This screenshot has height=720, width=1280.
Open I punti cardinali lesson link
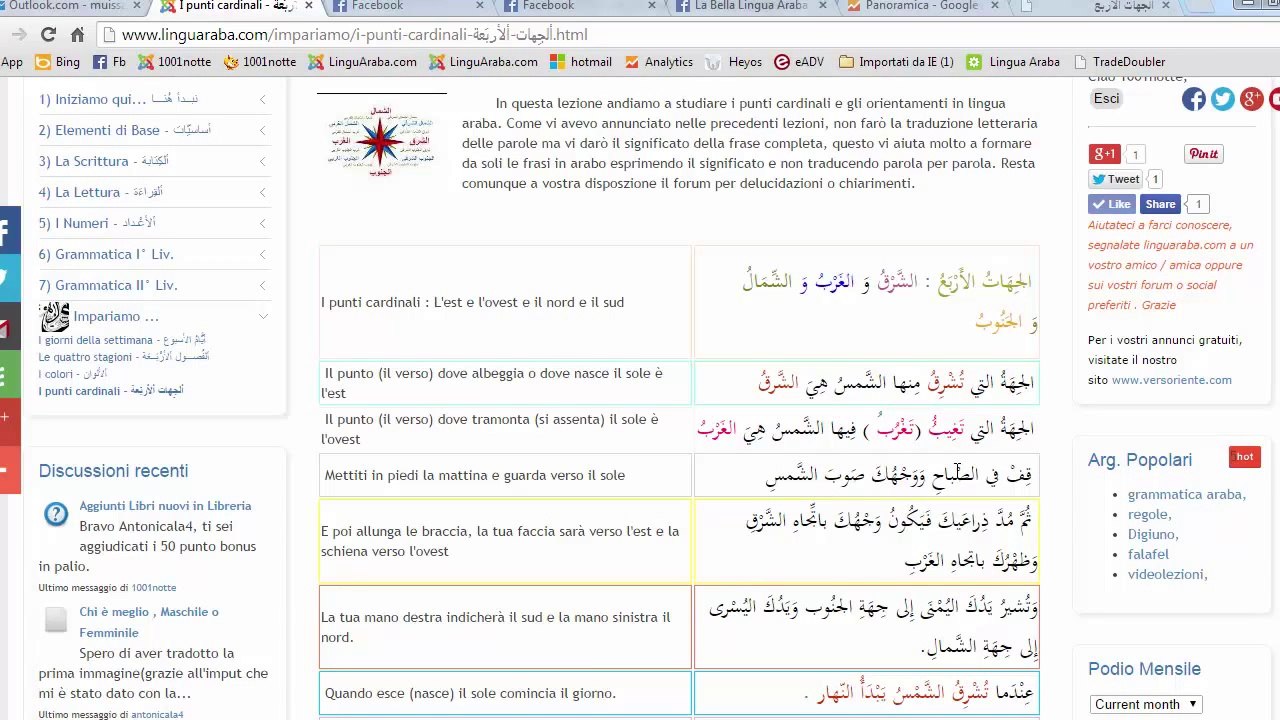[111, 391]
